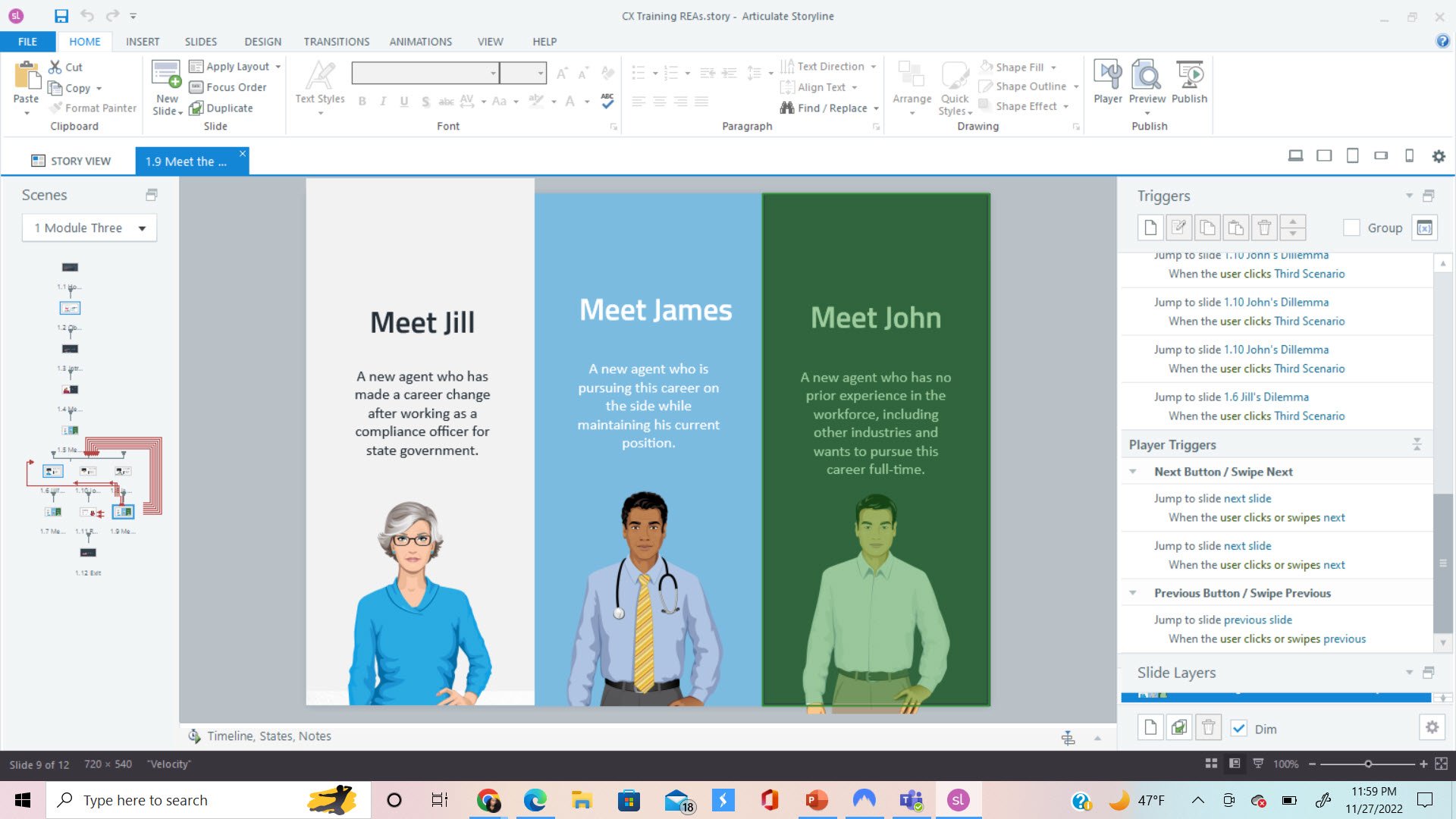Open the Storyline help question mark
Screen dimensions: 1456x819
tap(1442, 41)
